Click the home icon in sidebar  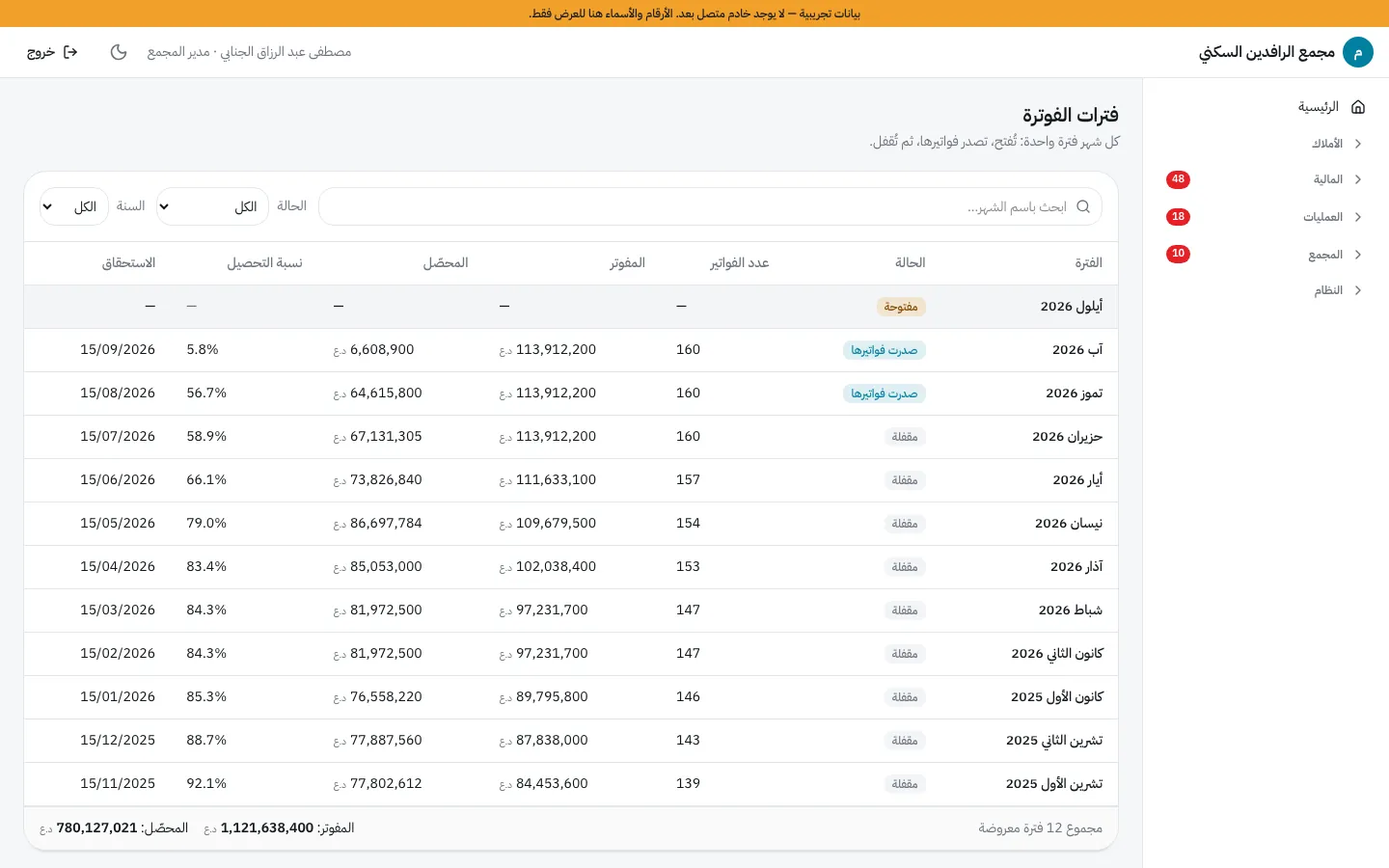click(1358, 107)
